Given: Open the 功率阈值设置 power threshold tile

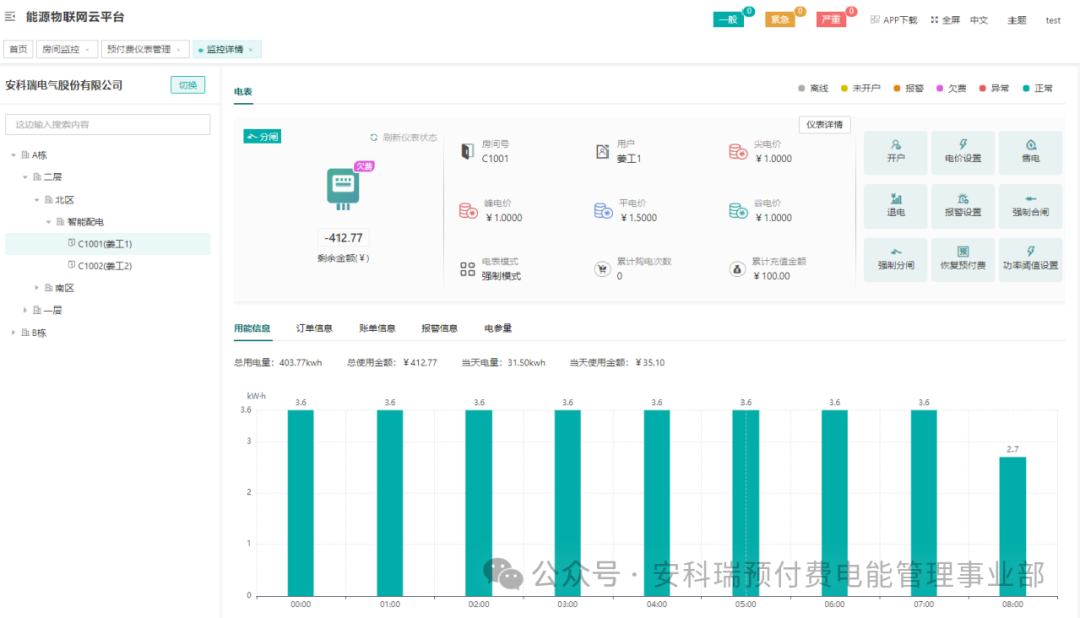Looking at the screenshot, I should coord(1030,259).
